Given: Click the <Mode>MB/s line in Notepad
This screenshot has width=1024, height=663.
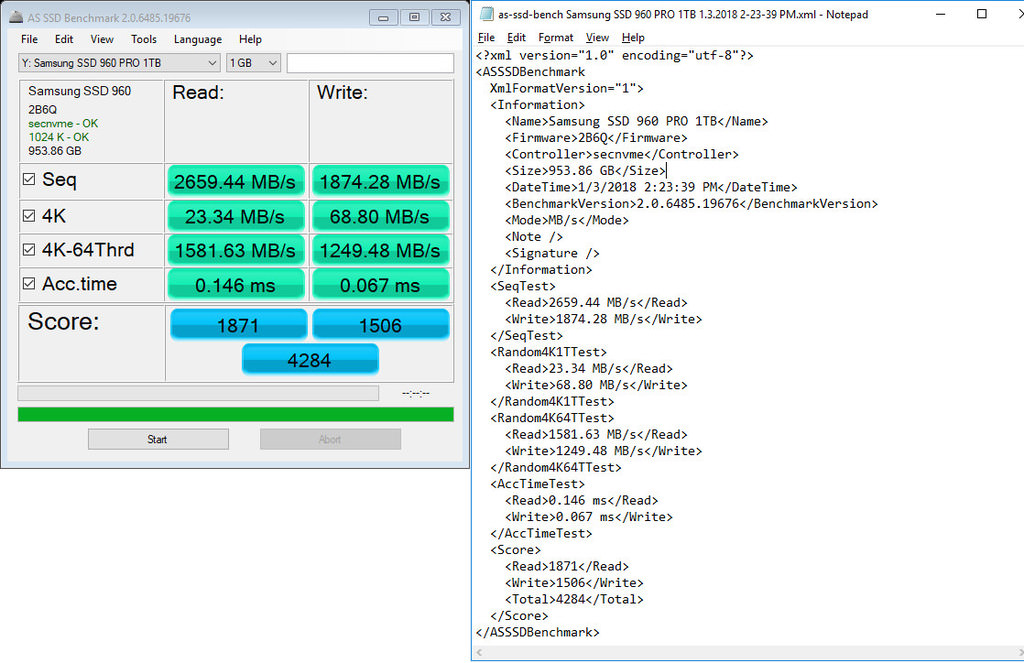Looking at the screenshot, I should (x=566, y=220).
